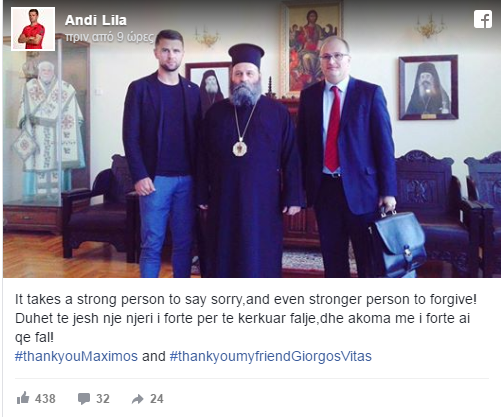Viewport: 501px width, 417px height.
Task: Click the share arrow icon
Action: 137,399
